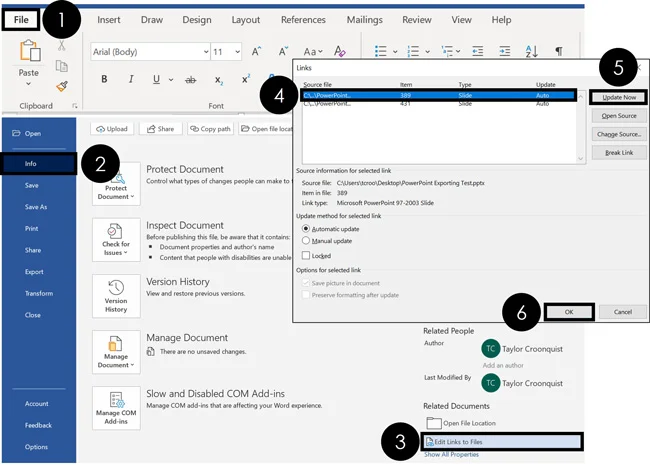
Task: Click Open Source button
Action: click(x=619, y=116)
